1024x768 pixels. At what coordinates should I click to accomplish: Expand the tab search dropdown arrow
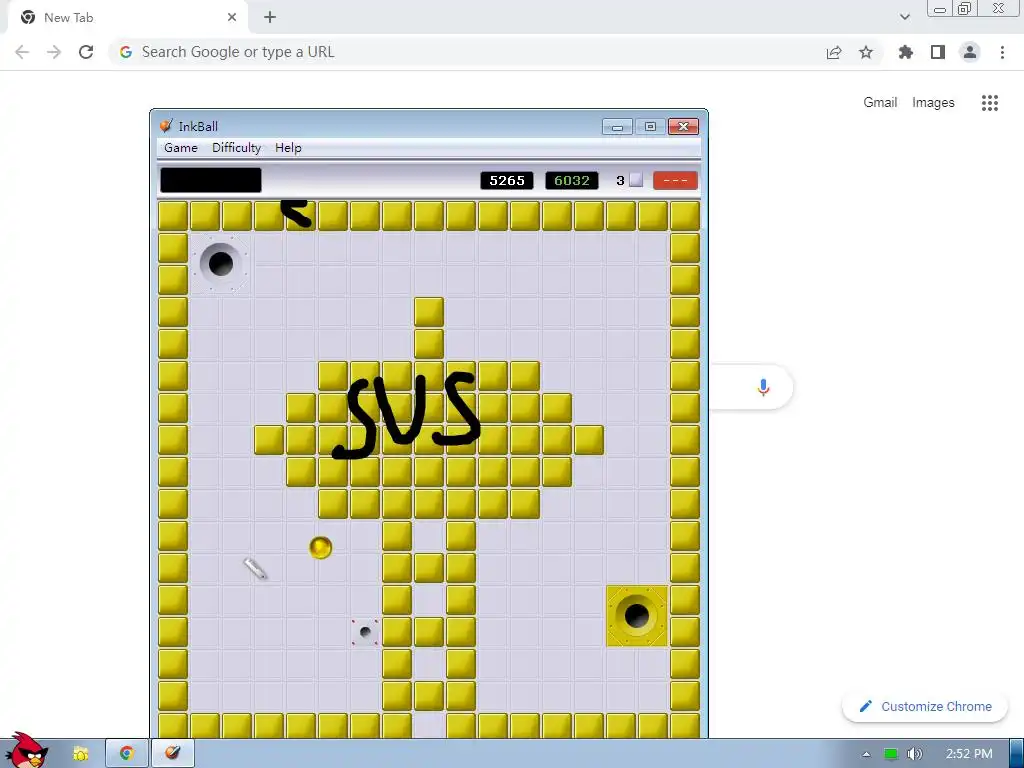pyautogui.click(x=904, y=17)
